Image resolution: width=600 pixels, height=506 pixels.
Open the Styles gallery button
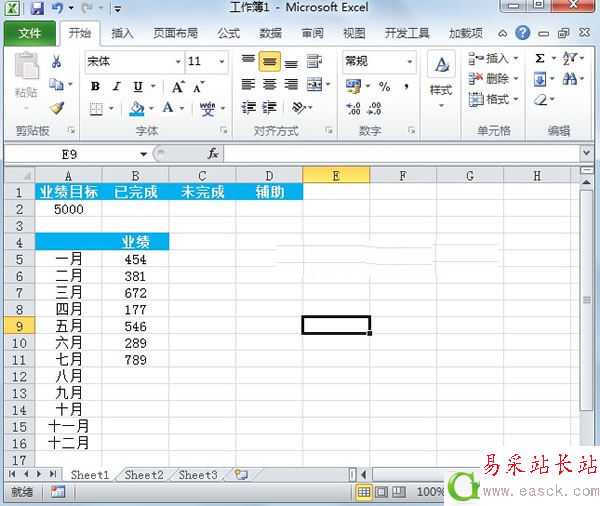click(x=441, y=80)
